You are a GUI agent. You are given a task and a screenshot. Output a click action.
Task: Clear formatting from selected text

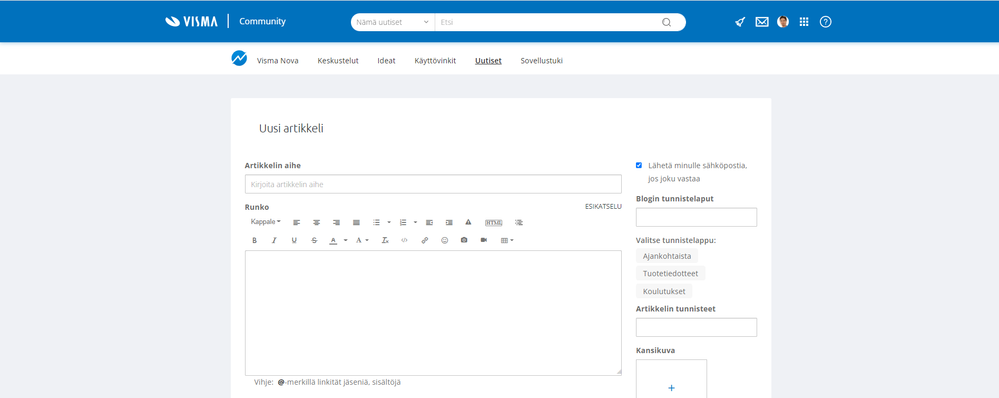coord(385,240)
